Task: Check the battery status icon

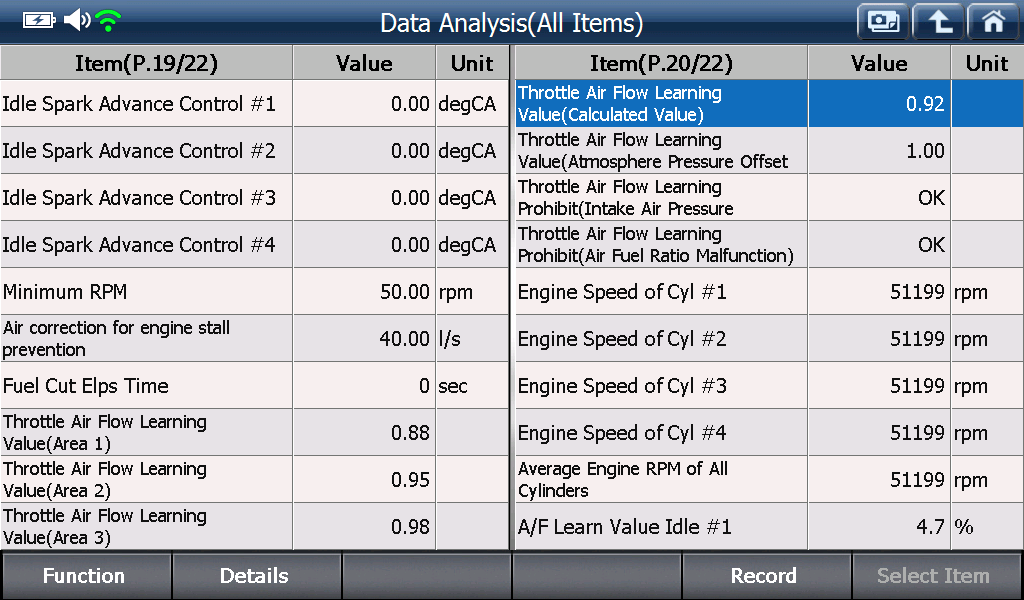Action: click(x=39, y=21)
